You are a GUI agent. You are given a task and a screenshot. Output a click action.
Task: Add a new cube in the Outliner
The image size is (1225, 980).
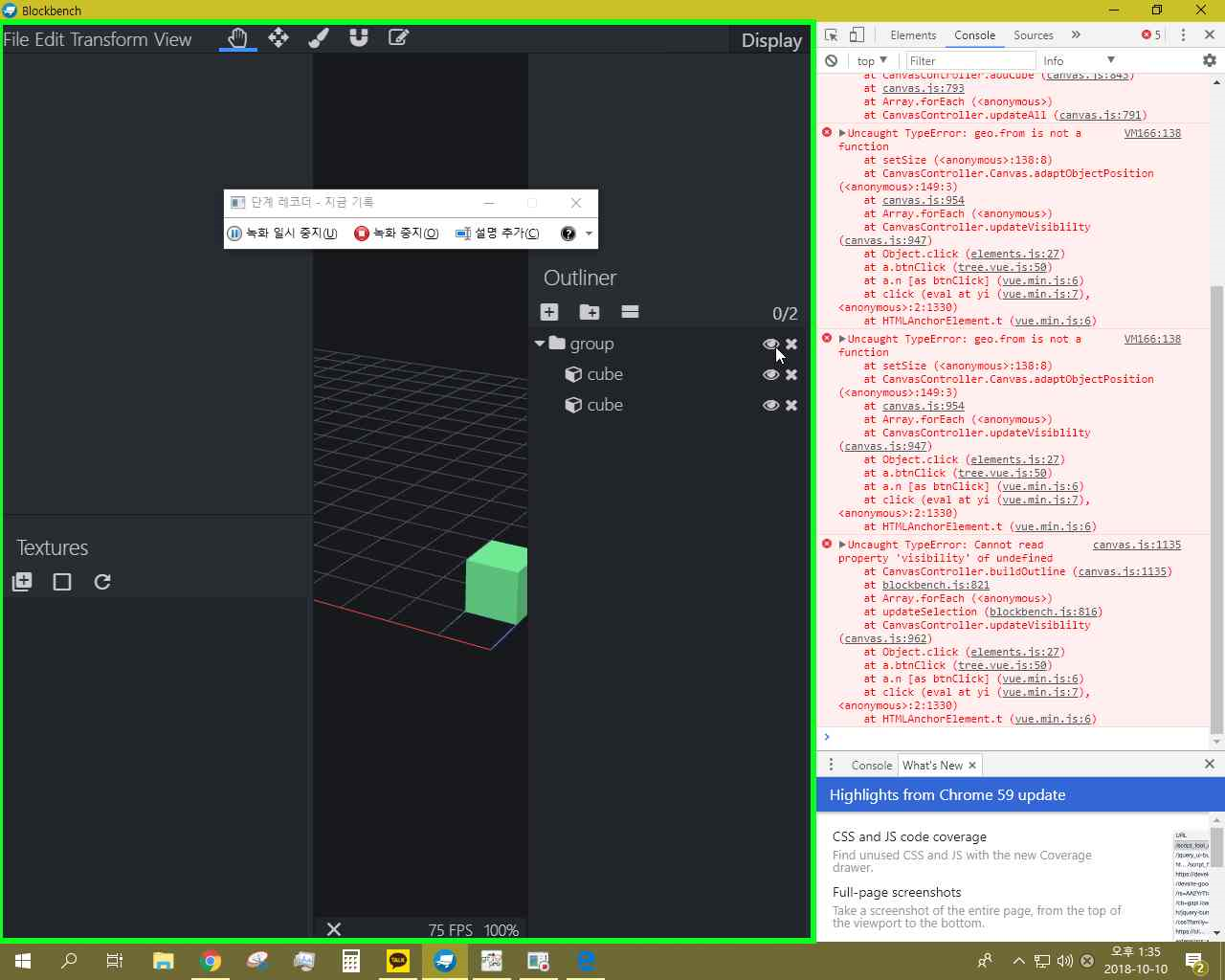click(549, 312)
